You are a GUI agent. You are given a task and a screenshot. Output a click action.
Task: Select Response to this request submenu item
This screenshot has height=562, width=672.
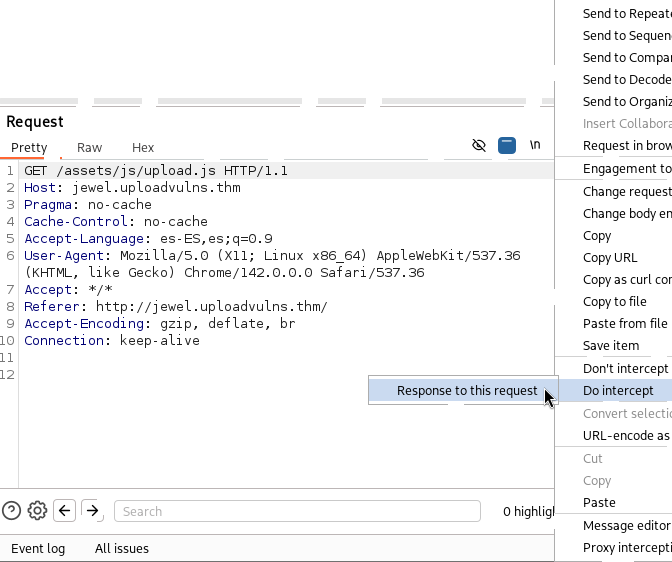(463, 391)
